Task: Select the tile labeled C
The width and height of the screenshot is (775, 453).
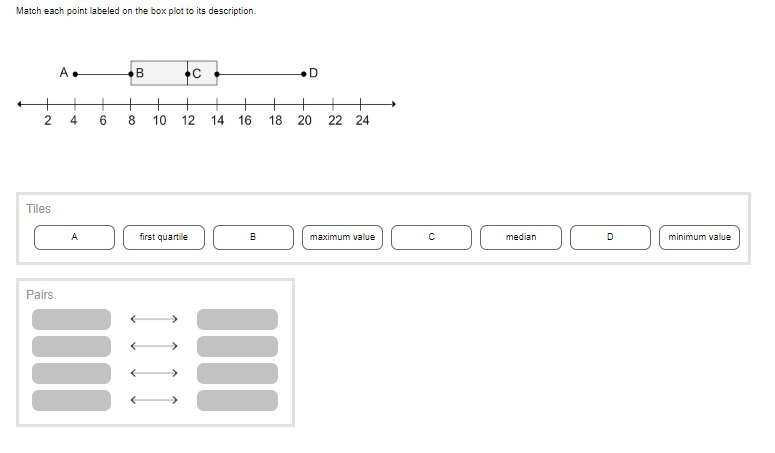Action: [x=431, y=237]
